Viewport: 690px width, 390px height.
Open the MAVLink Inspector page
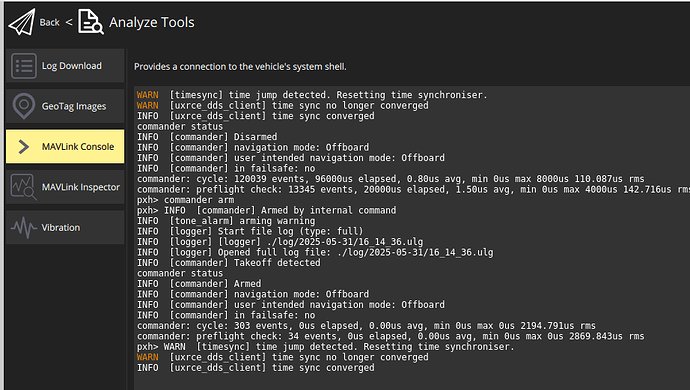click(65, 187)
